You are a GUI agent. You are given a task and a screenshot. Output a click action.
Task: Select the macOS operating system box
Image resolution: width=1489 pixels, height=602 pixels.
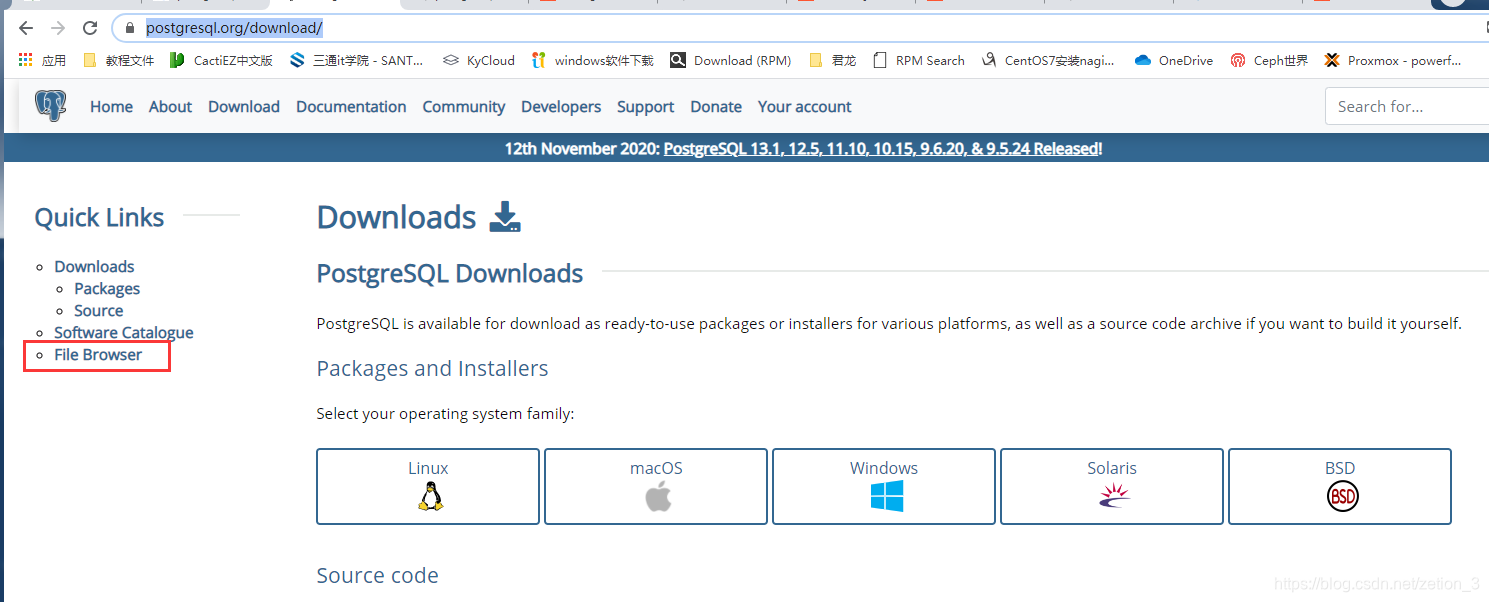(656, 486)
